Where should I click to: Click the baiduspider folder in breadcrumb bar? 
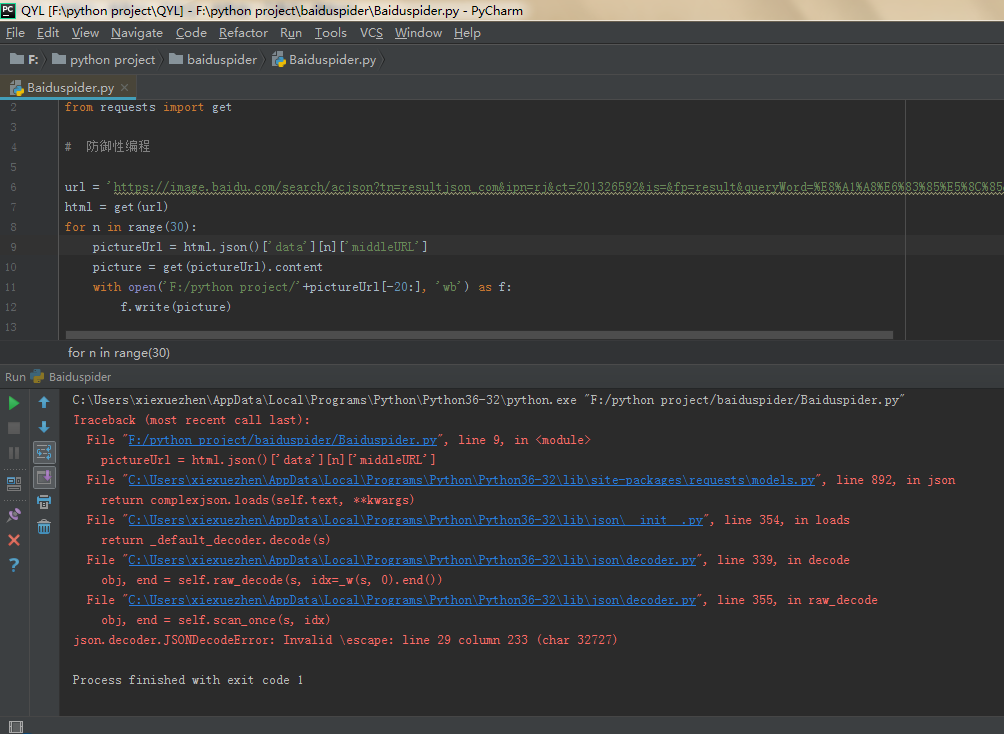pos(222,60)
